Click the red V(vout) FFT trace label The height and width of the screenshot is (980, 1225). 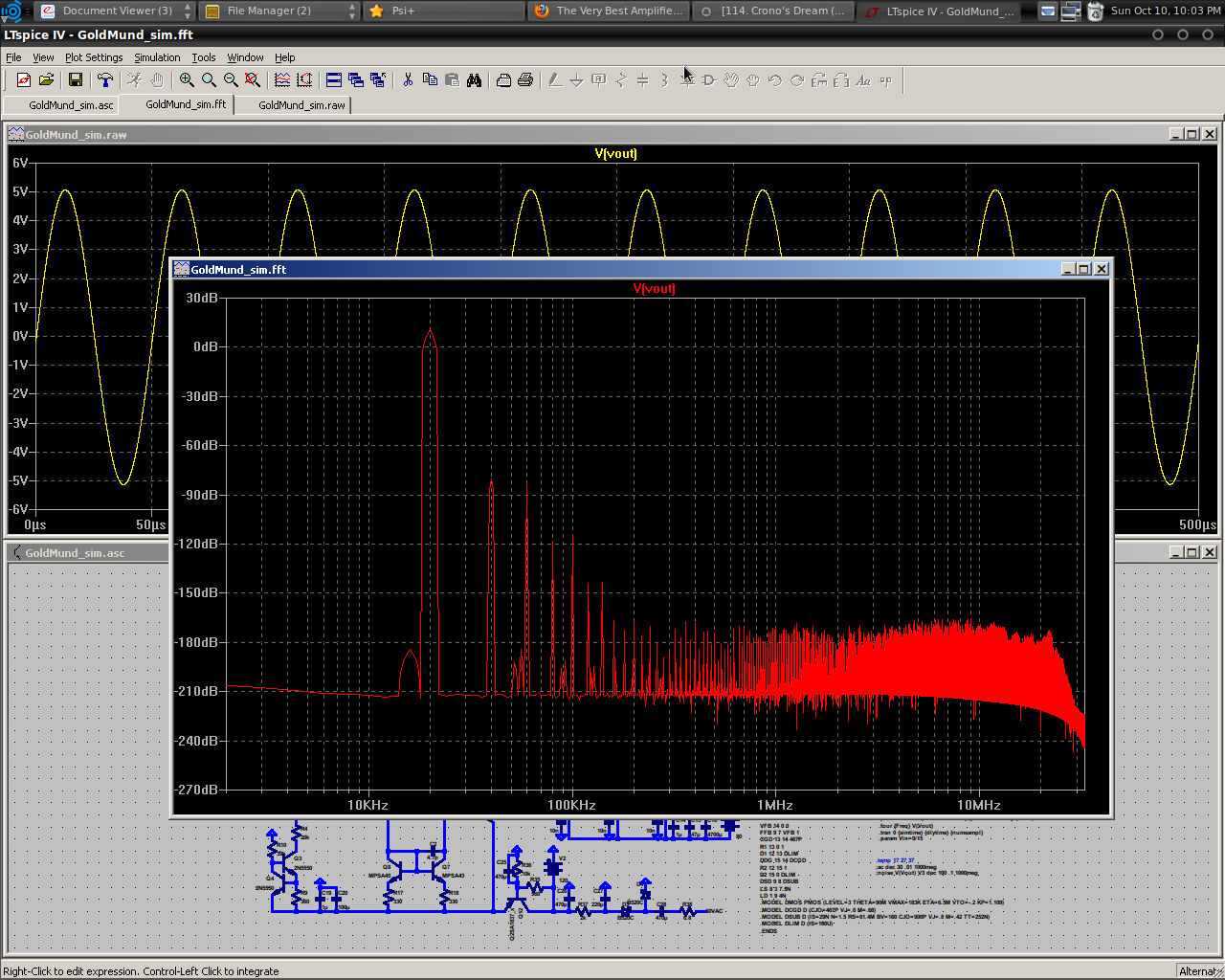(x=655, y=288)
